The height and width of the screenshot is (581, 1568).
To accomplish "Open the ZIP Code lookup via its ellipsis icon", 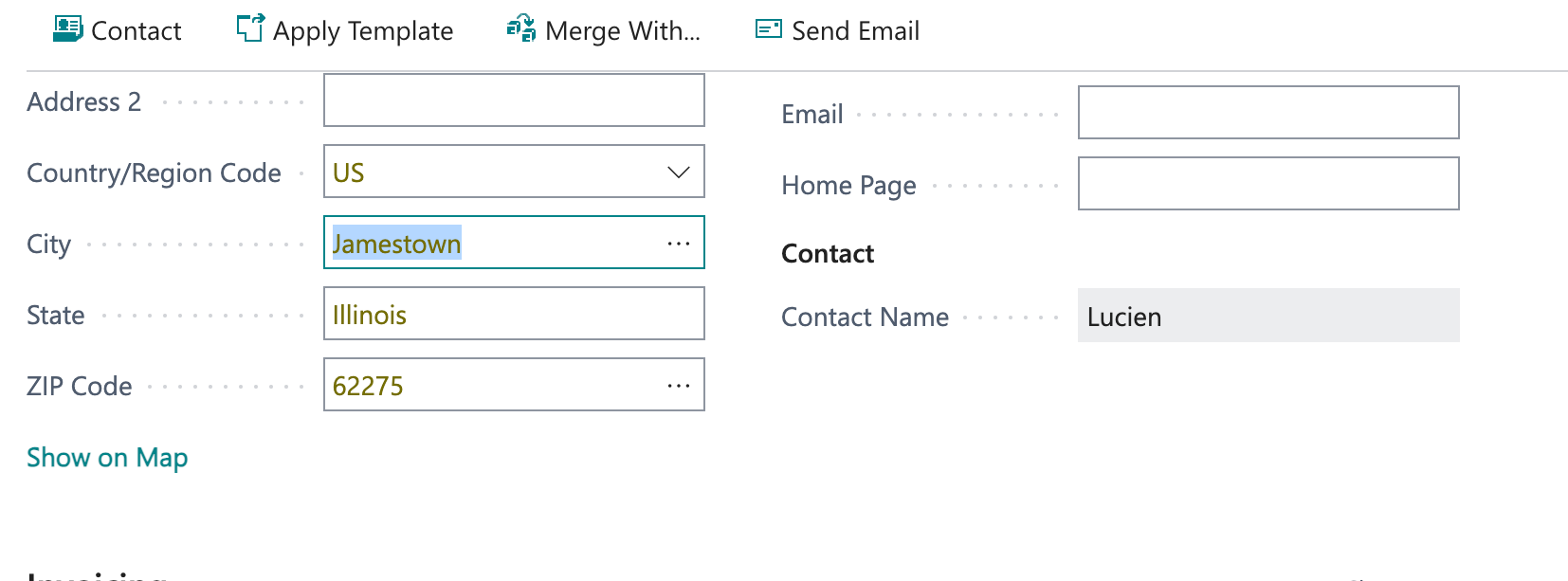I will 679,385.
